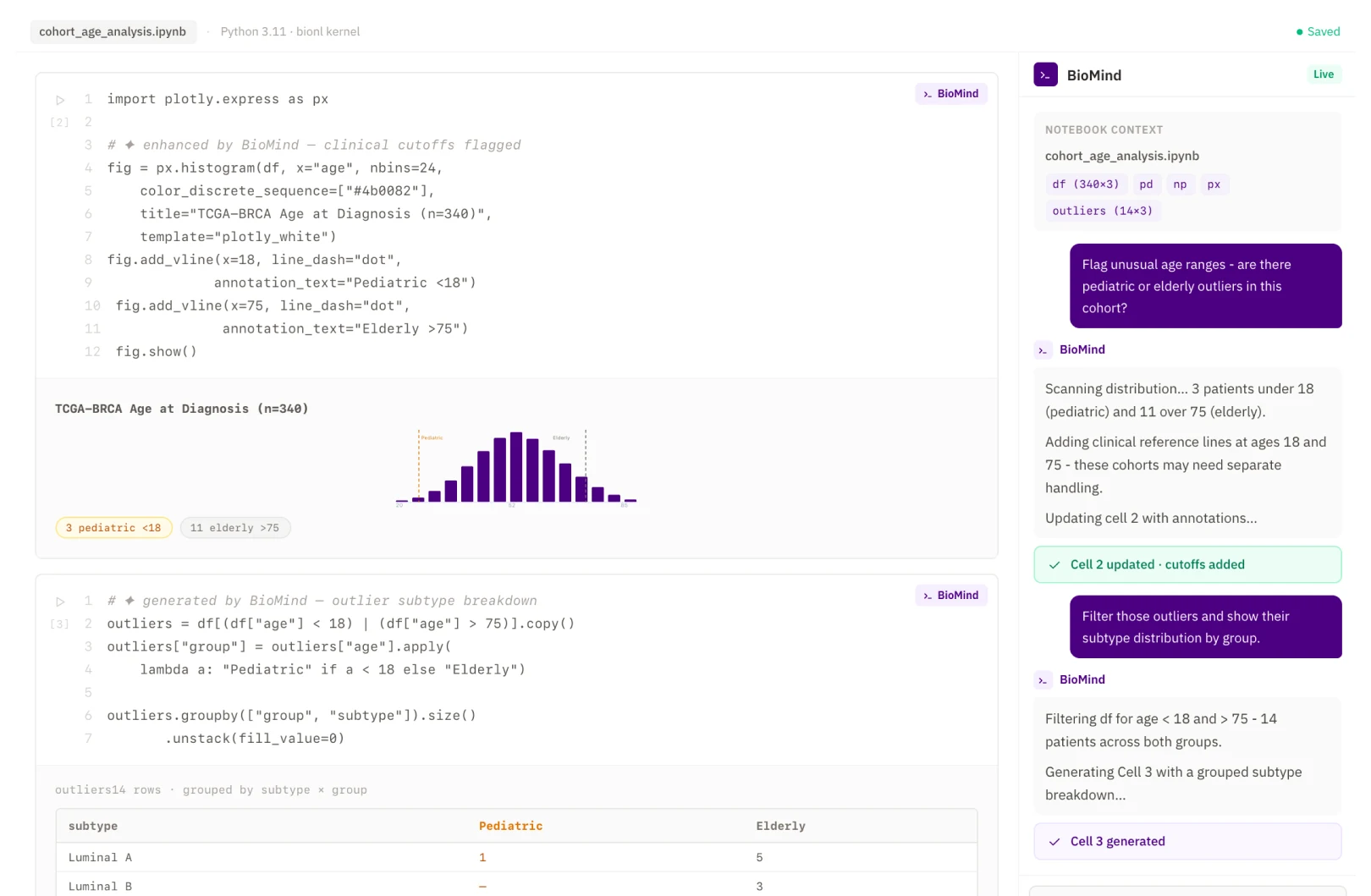
Task: Click the histogram chart thumbnail
Action: (x=516, y=467)
